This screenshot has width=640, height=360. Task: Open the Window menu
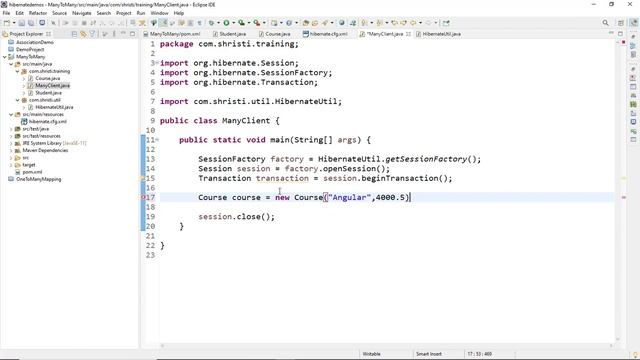pyautogui.click(x=159, y=13)
